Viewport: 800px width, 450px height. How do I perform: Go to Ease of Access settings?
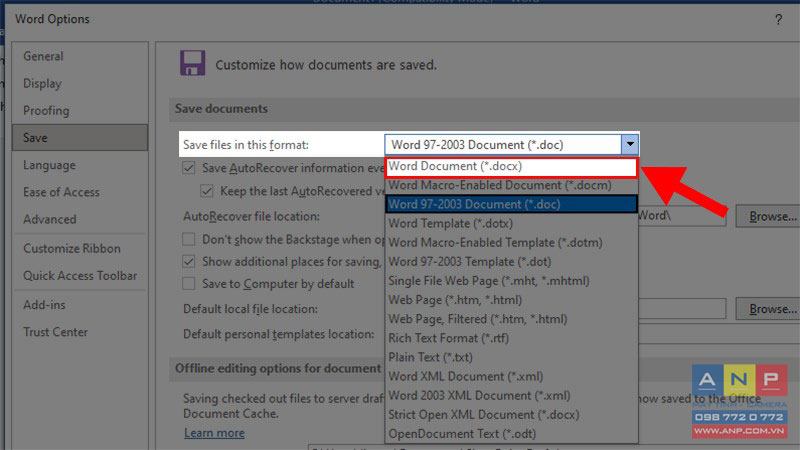coord(61,192)
